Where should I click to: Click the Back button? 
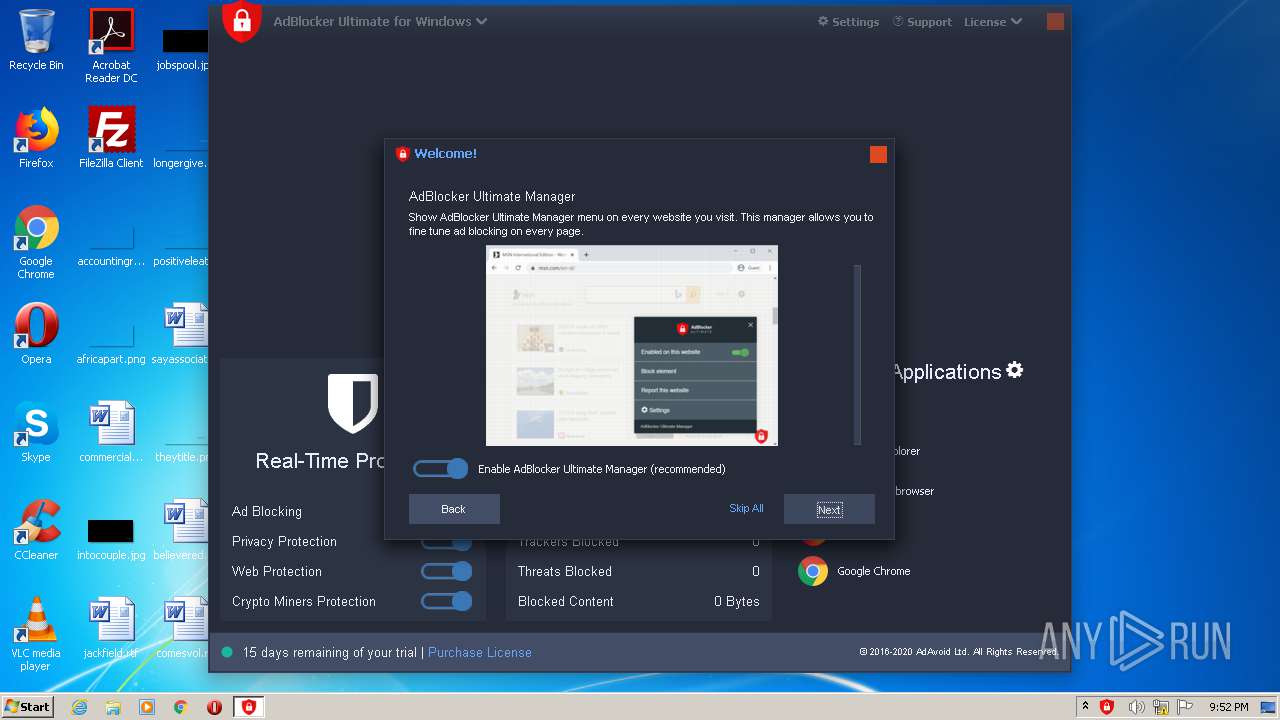454,509
